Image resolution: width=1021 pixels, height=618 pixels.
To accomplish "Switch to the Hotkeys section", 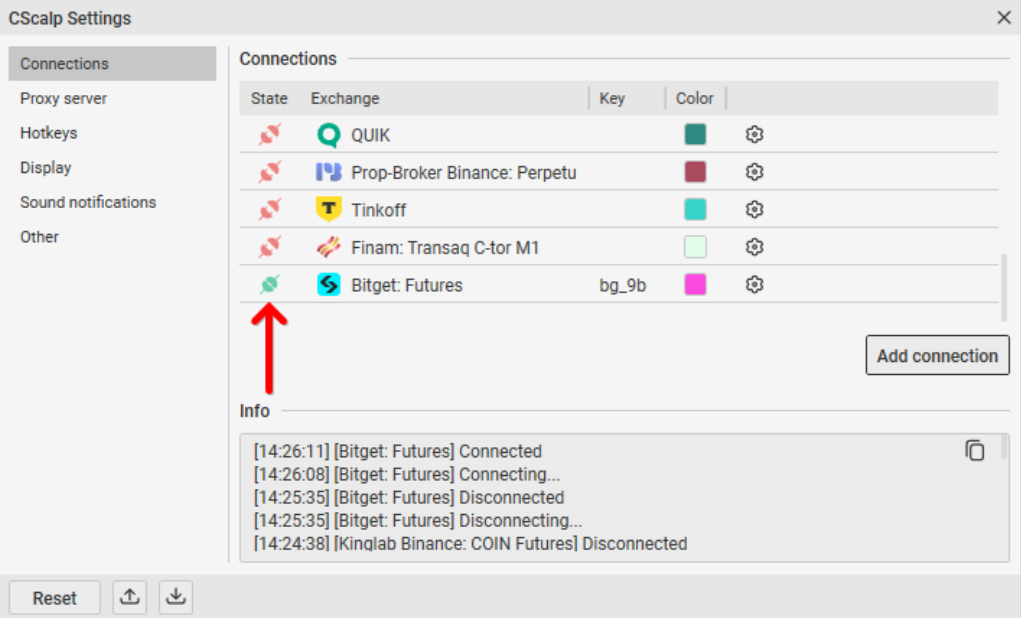I will [48, 133].
